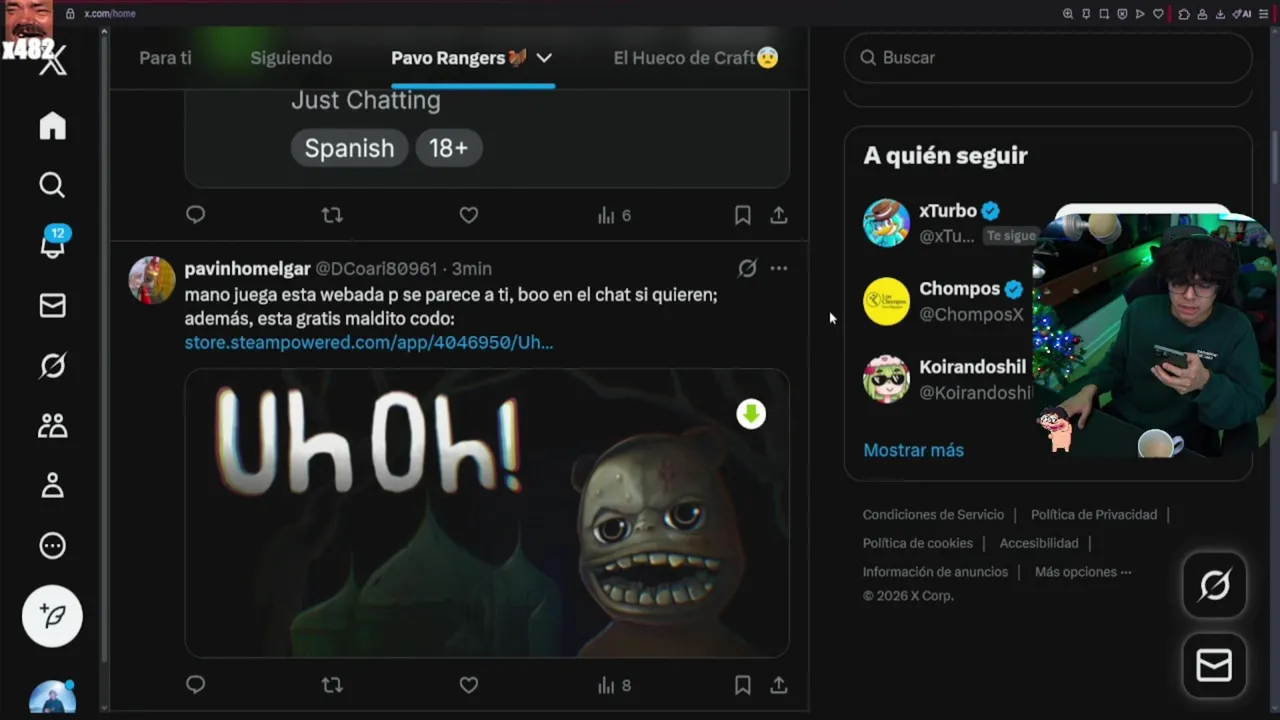Expand the Pavo Rangers dropdown chevron

(x=544, y=58)
